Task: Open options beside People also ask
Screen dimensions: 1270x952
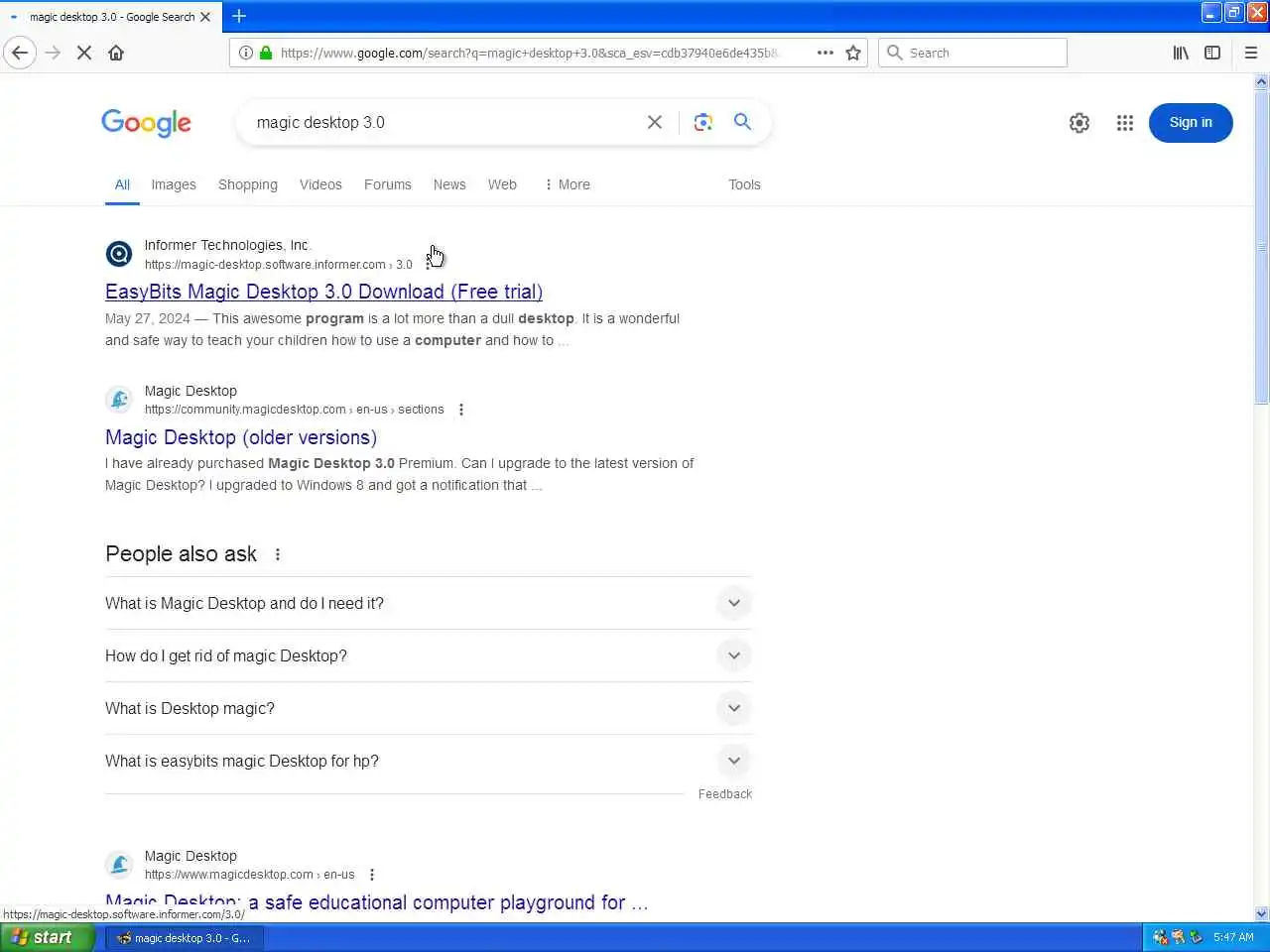Action: coord(278,554)
